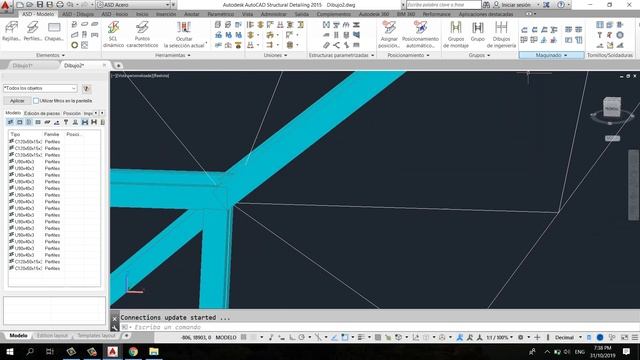Click the Plot icon in quick access toolbar
The height and width of the screenshot is (360, 640).
pyautogui.click(x=60, y=5)
